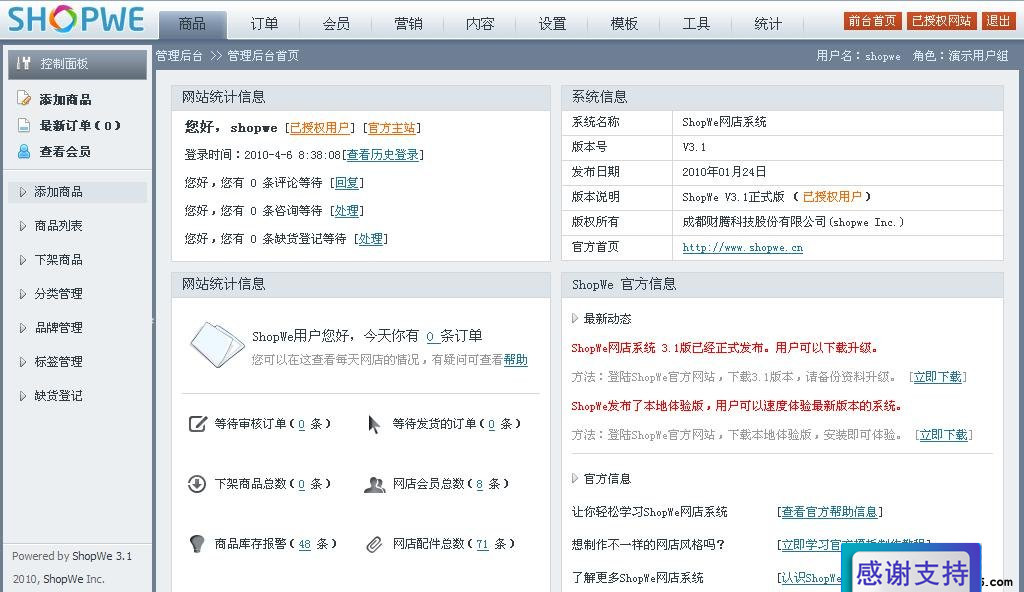Screen dimensions: 1024x592
Task: Click the stock alarm lightbulb icon
Action: click(197, 544)
